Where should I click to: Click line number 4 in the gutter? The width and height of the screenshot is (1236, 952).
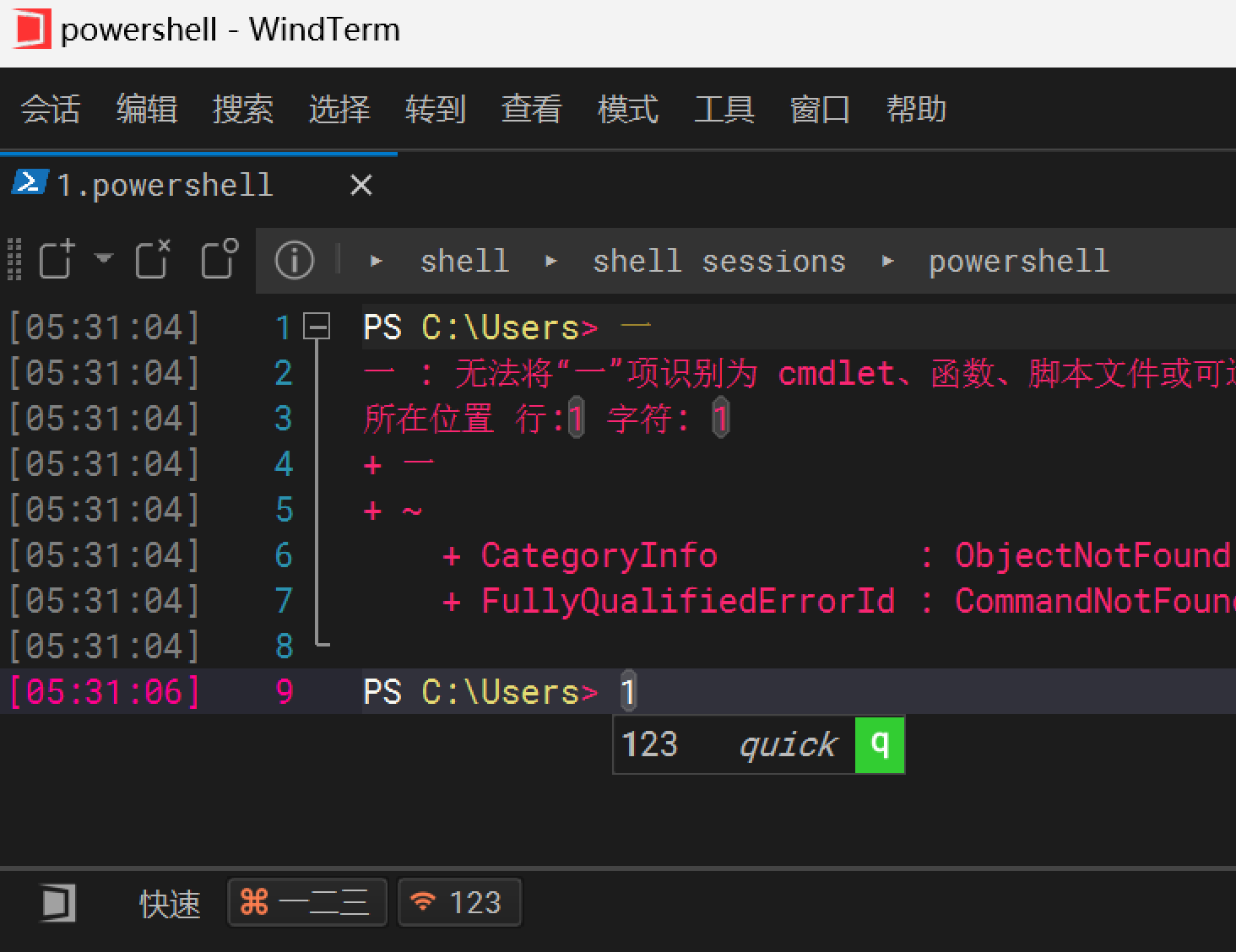tap(284, 464)
